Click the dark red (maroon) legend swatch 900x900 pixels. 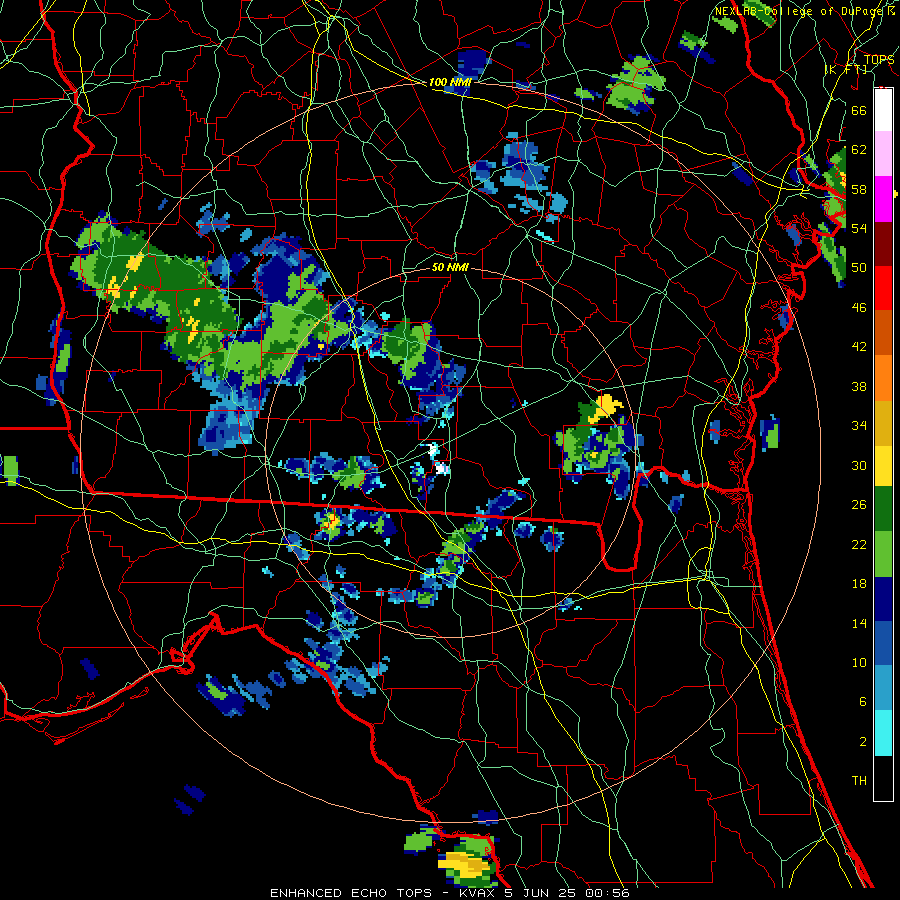(x=883, y=244)
